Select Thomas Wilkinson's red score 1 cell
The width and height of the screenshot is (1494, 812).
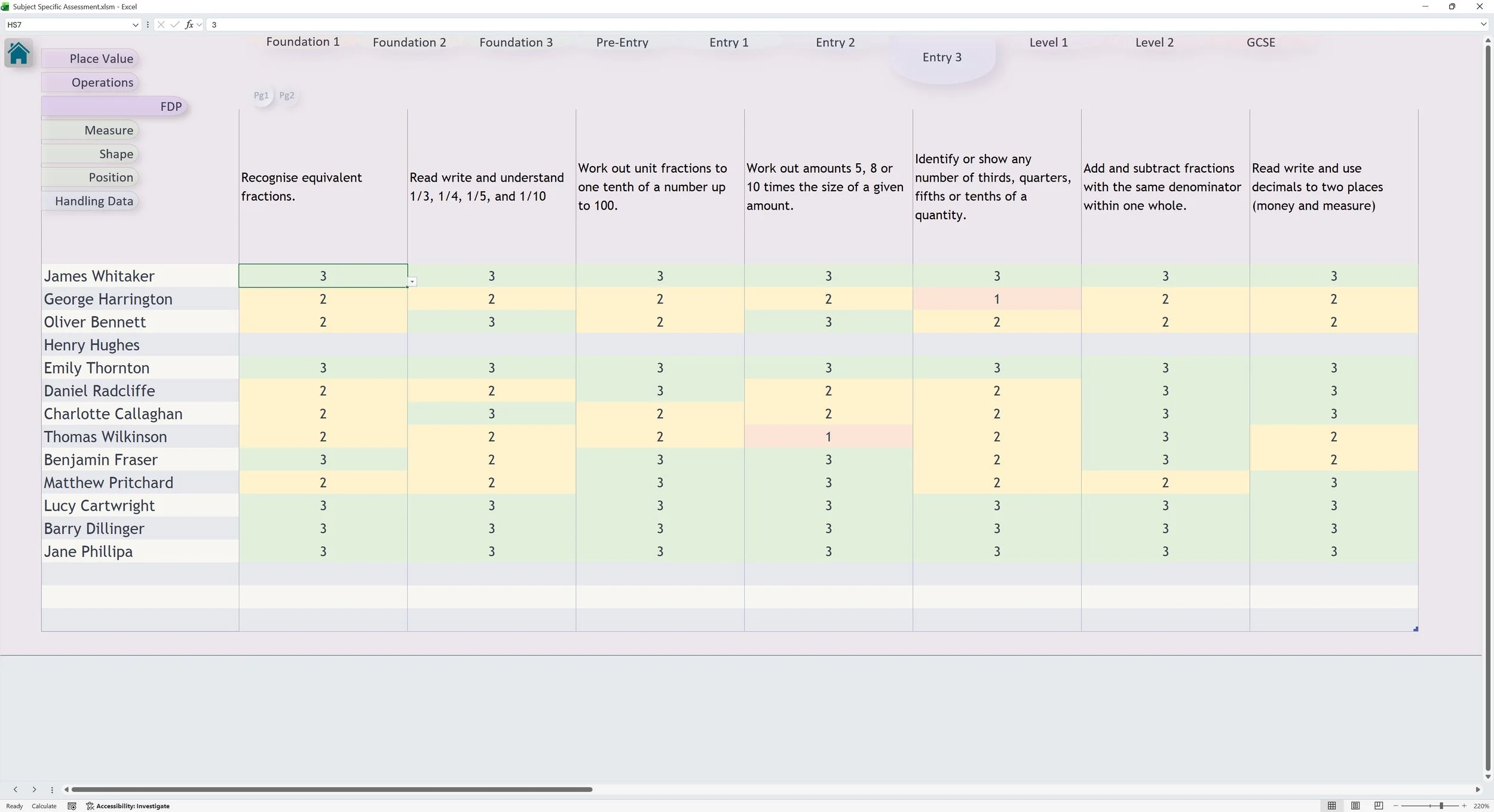coord(828,437)
